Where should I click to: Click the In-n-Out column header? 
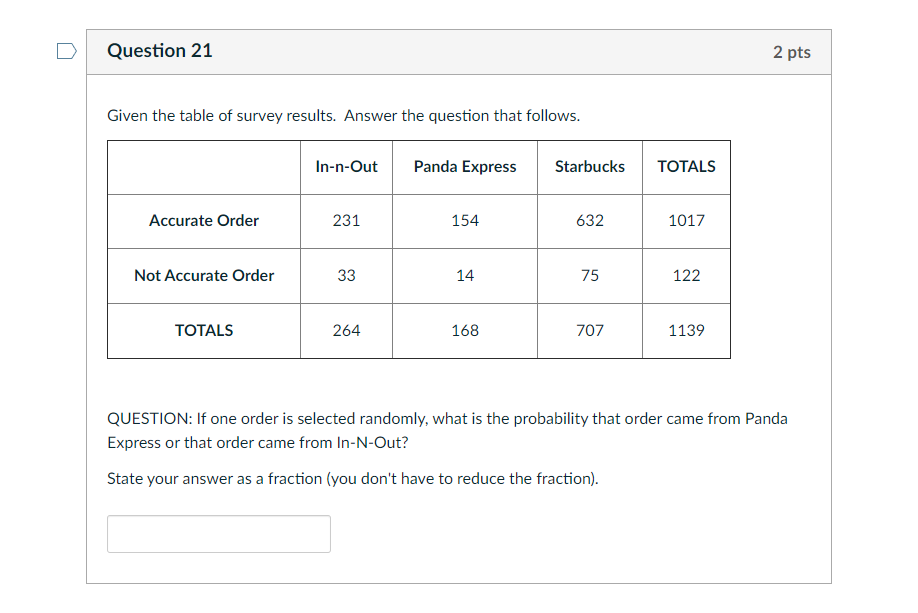click(346, 167)
